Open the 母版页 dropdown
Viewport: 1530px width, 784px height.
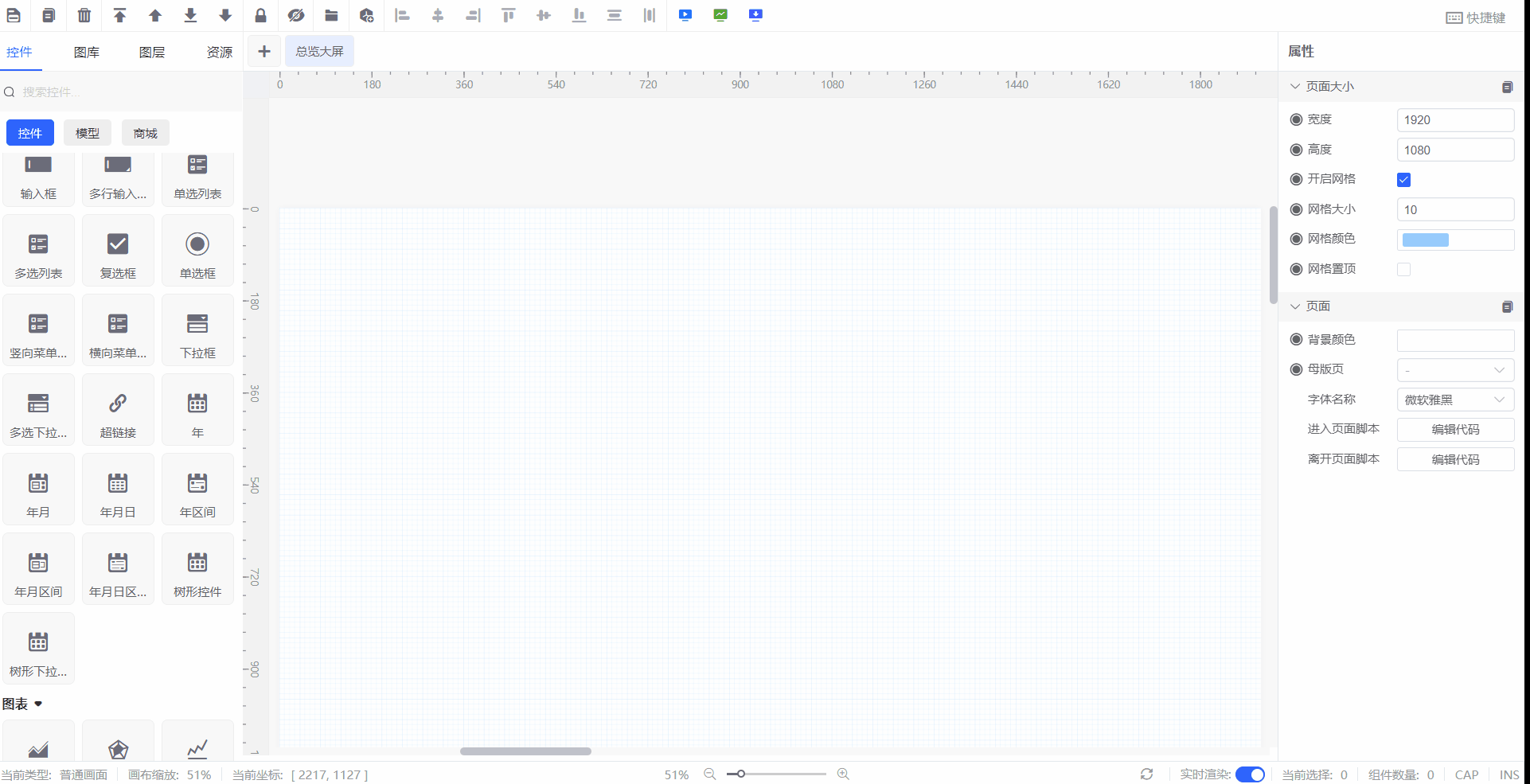[1455, 370]
